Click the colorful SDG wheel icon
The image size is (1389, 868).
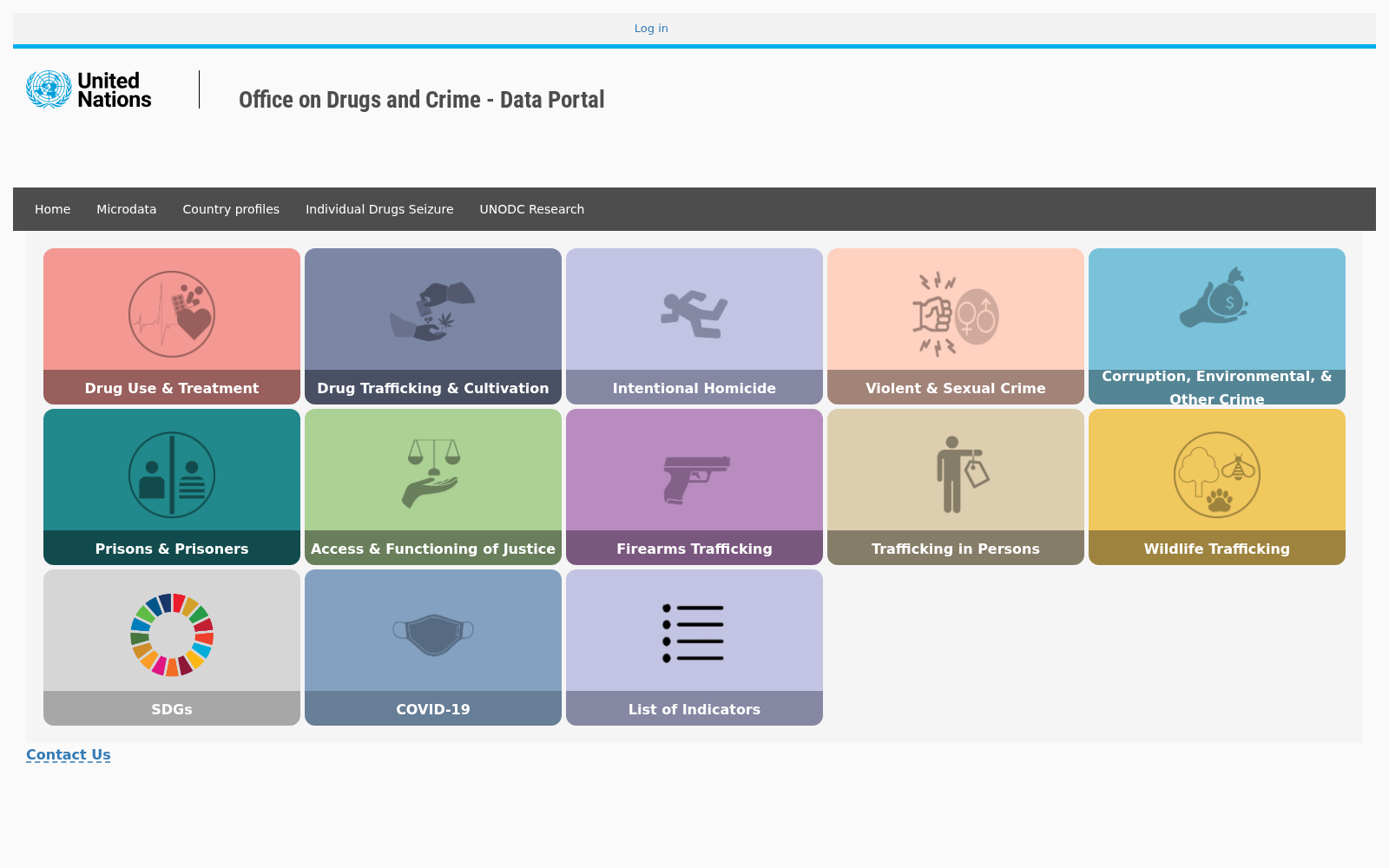coord(172,635)
